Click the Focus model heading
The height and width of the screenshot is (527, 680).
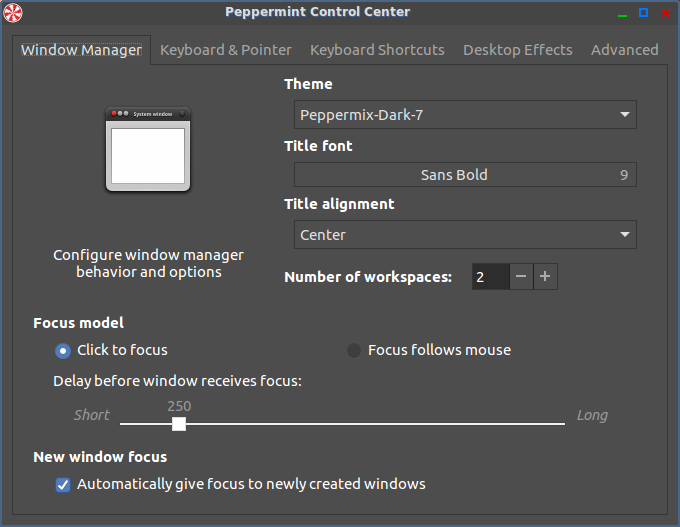(x=78, y=323)
